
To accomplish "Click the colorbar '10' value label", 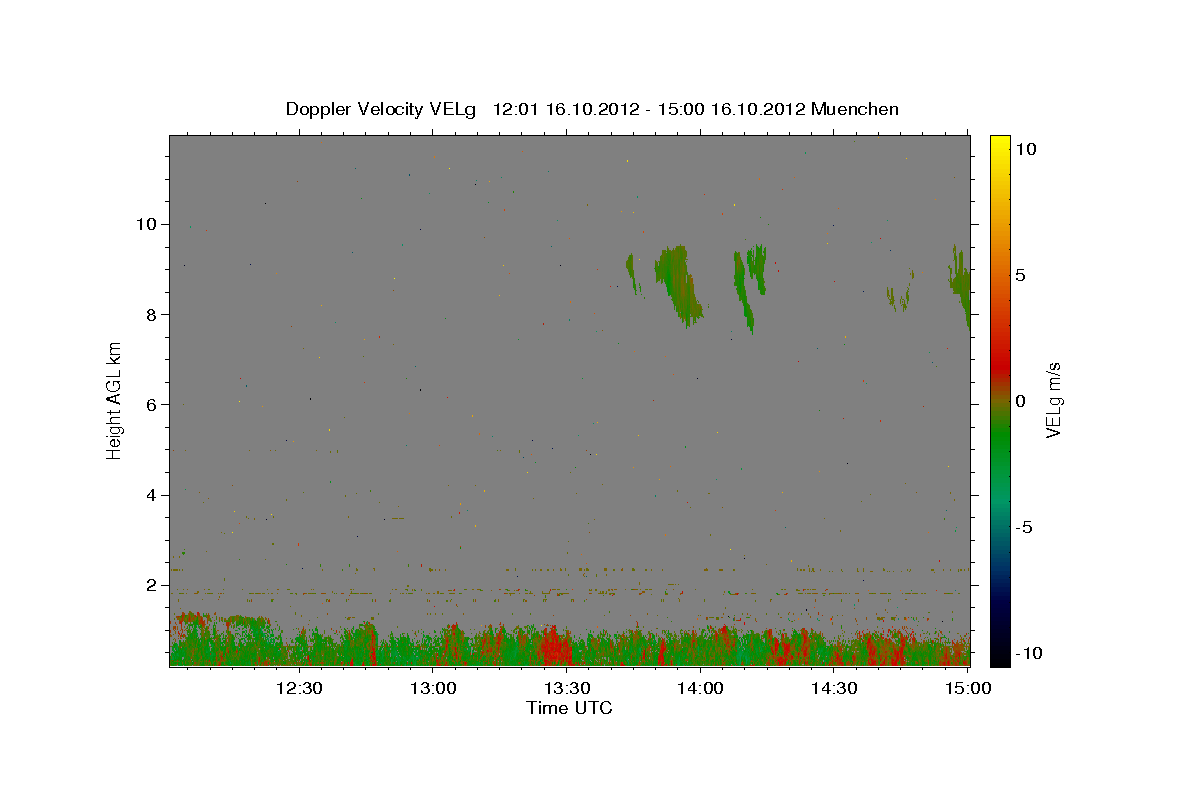I will [x=1026, y=148].
